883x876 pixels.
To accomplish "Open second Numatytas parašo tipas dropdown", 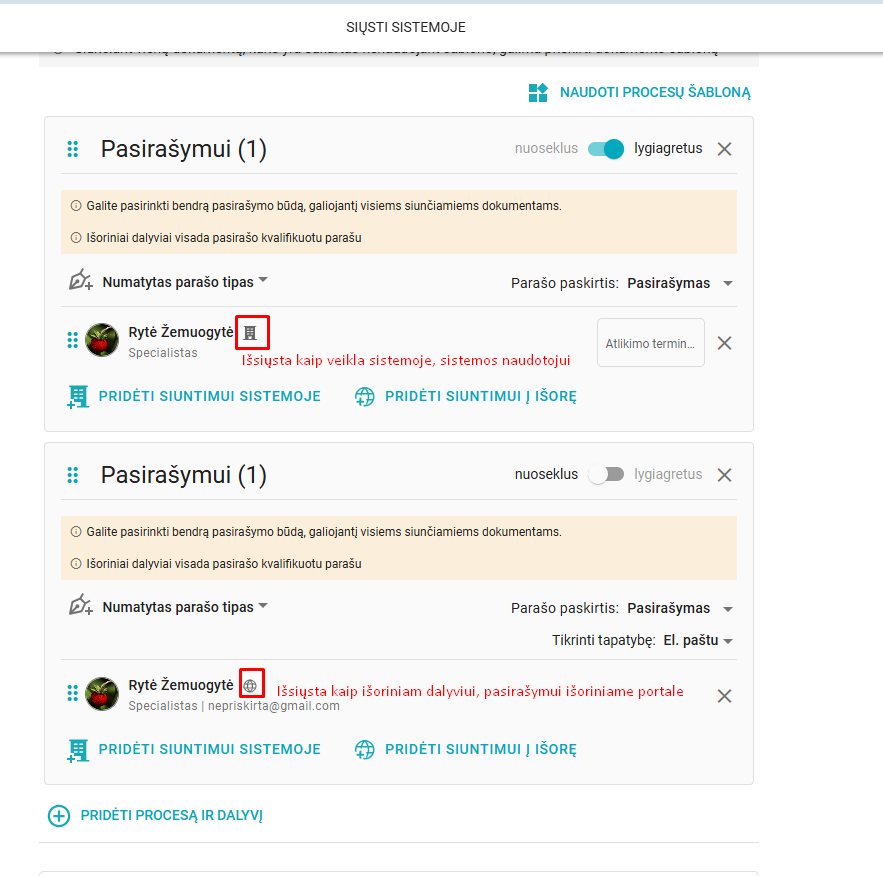I will (186, 607).
